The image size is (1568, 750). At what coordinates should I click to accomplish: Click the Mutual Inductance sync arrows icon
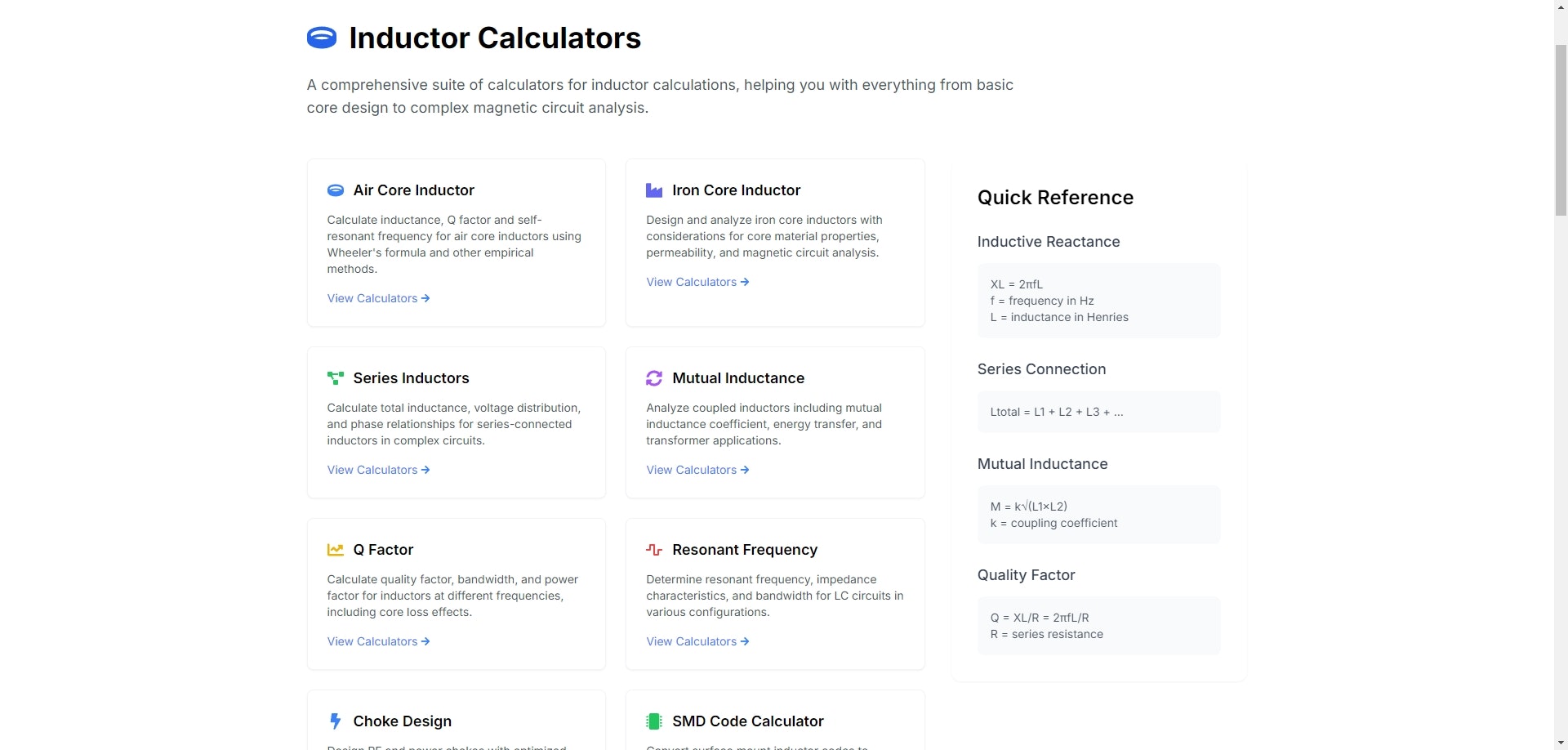(x=654, y=378)
